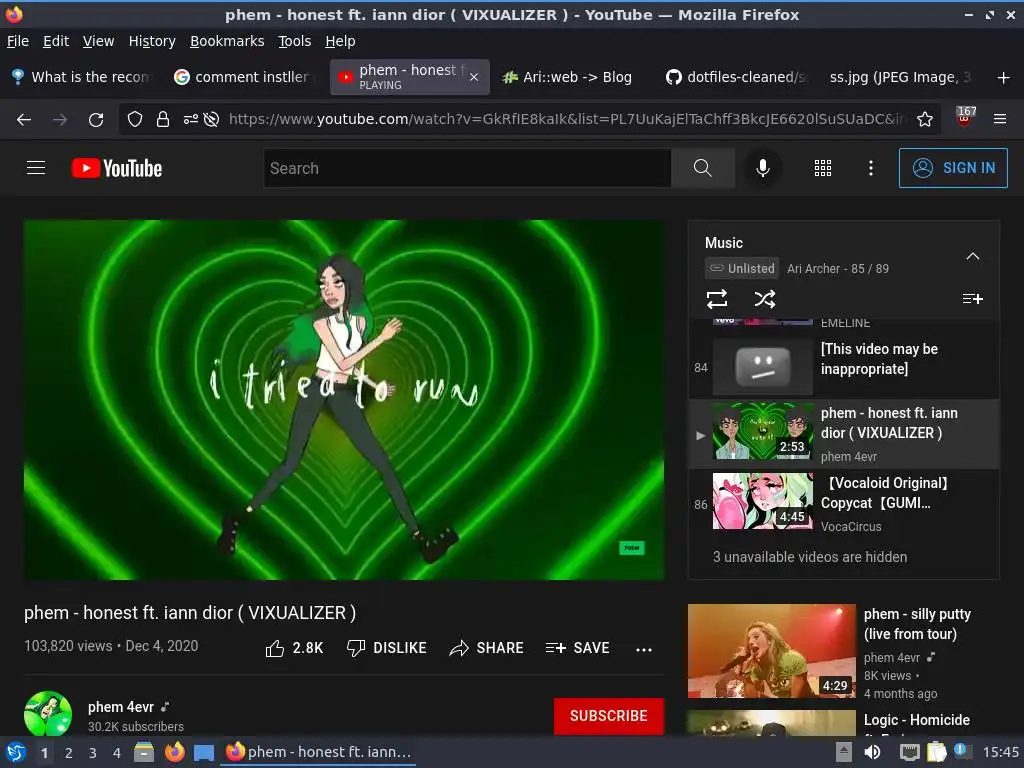Switch to workspace 3 in taskbar
Image resolution: width=1024 pixels, height=768 pixels.
tap(93, 753)
